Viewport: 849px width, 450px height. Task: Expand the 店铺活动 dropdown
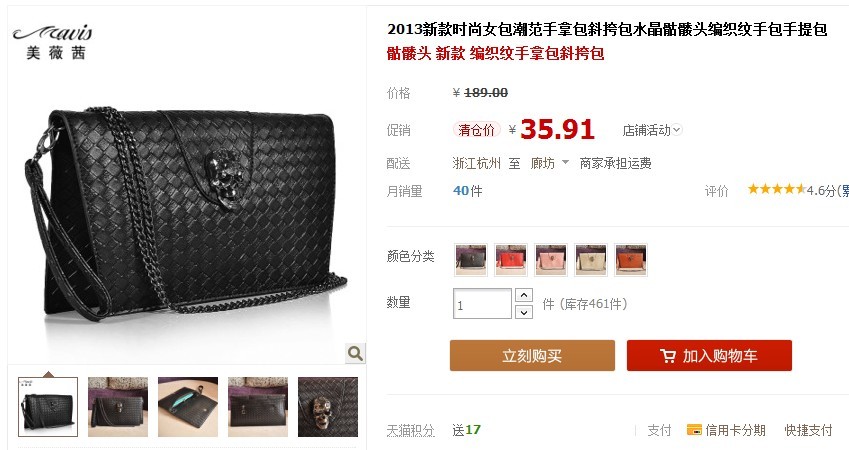pos(652,130)
